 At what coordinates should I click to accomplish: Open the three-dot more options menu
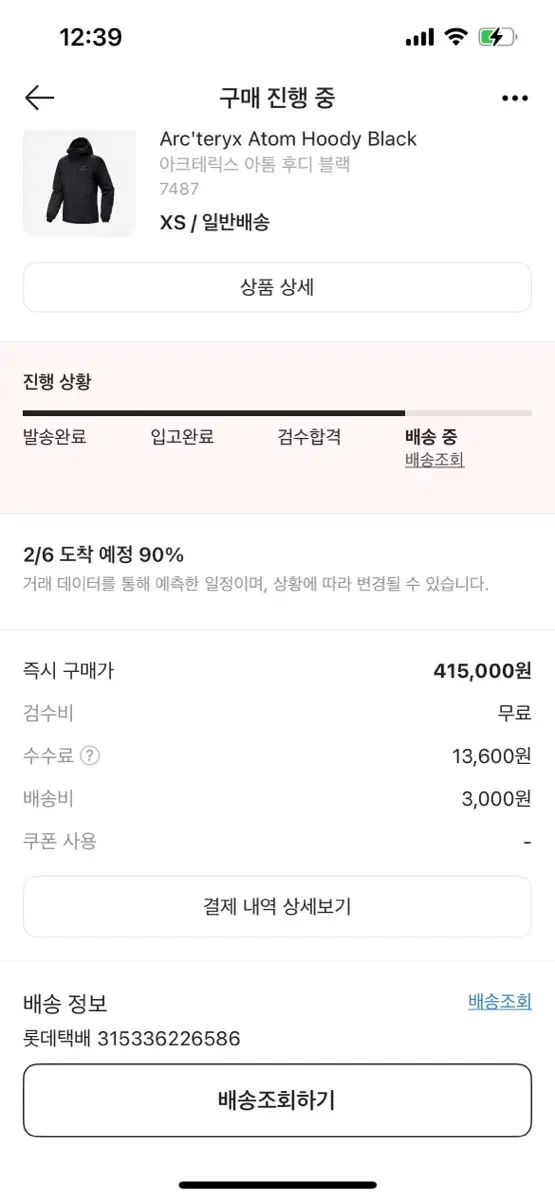click(x=514, y=98)
